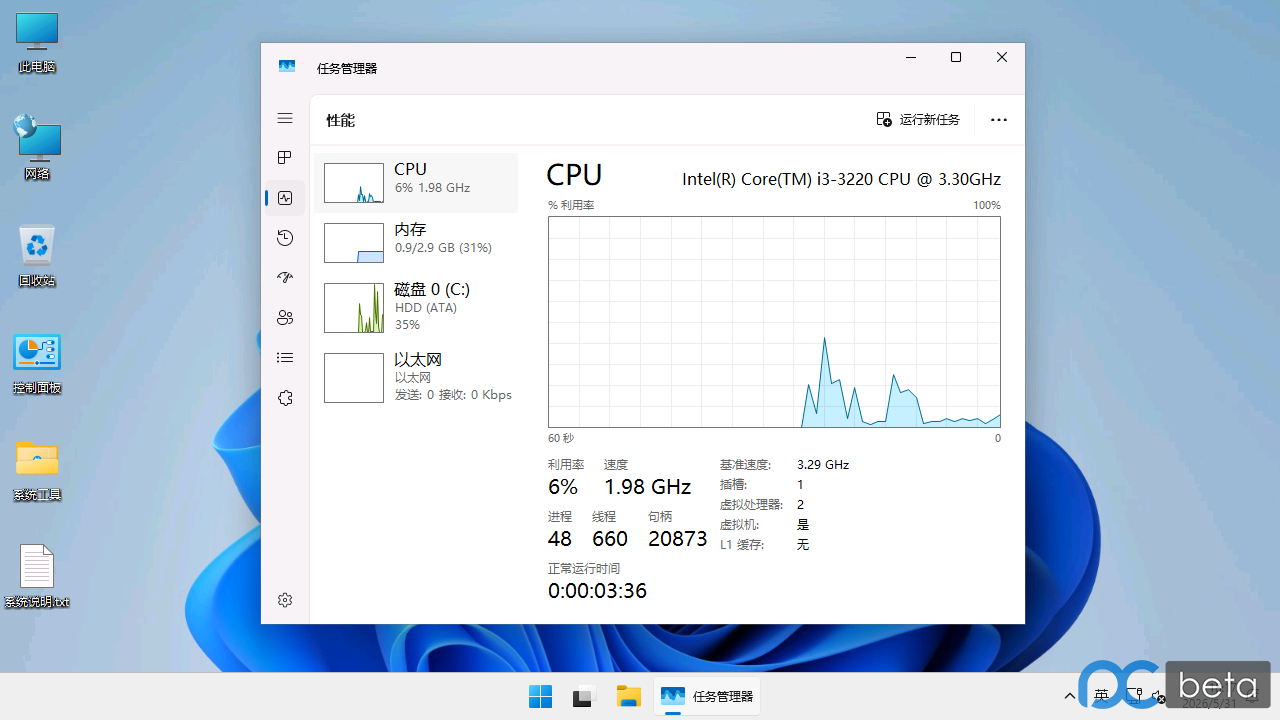Minimize the Task Manager window
The image size is (1280, 720).
click(x=910, y=58)
